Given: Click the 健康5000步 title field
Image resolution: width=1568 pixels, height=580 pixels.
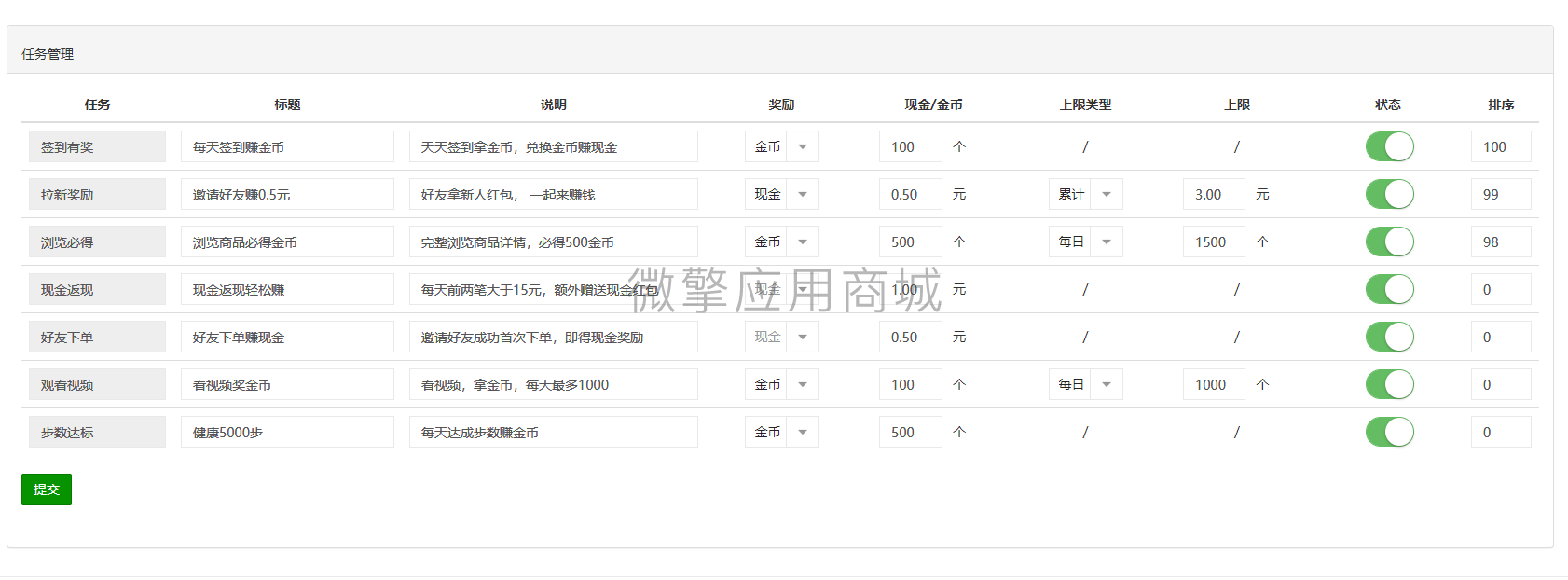Looking at the screenshot, I should [287, 432].
